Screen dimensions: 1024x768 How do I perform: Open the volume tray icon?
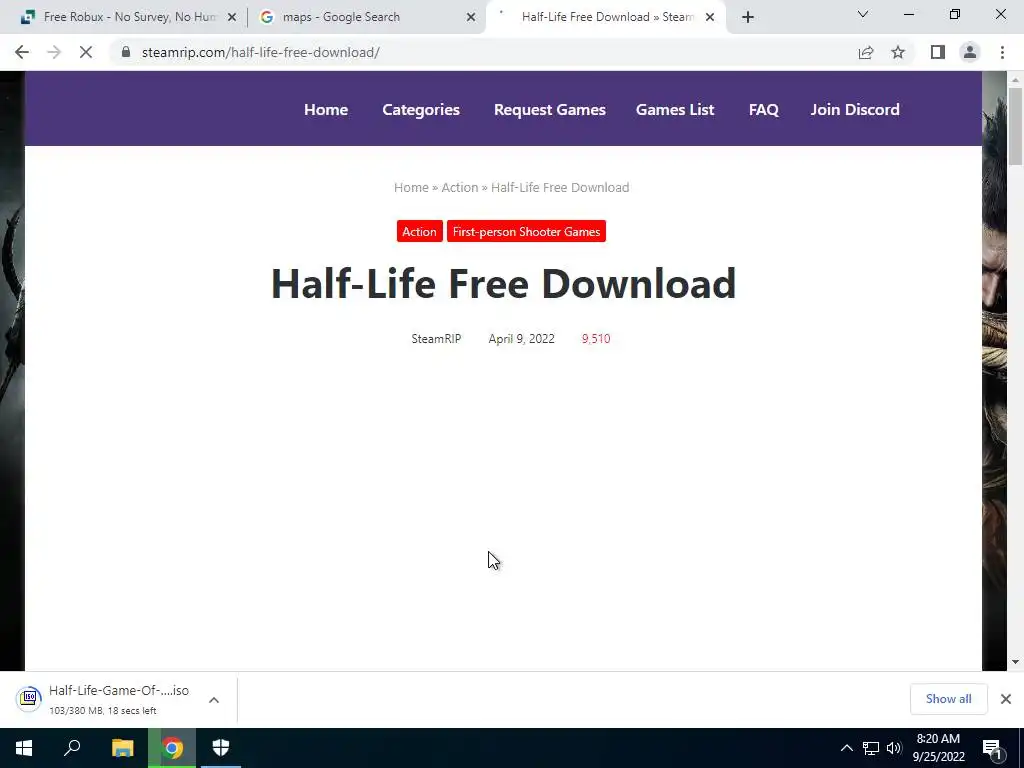click(x=894, y=748)
